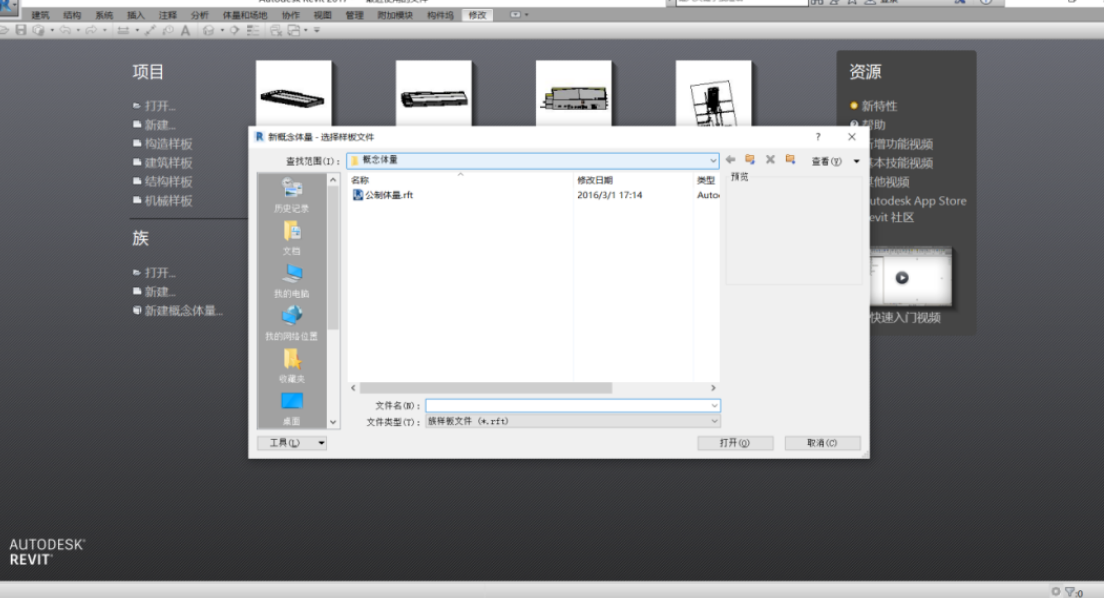The height and width of the screenshot is (598, 1104).
Task: Click the Thin Lines icon in the quick toolbar
Action: [x=252, y=30]
